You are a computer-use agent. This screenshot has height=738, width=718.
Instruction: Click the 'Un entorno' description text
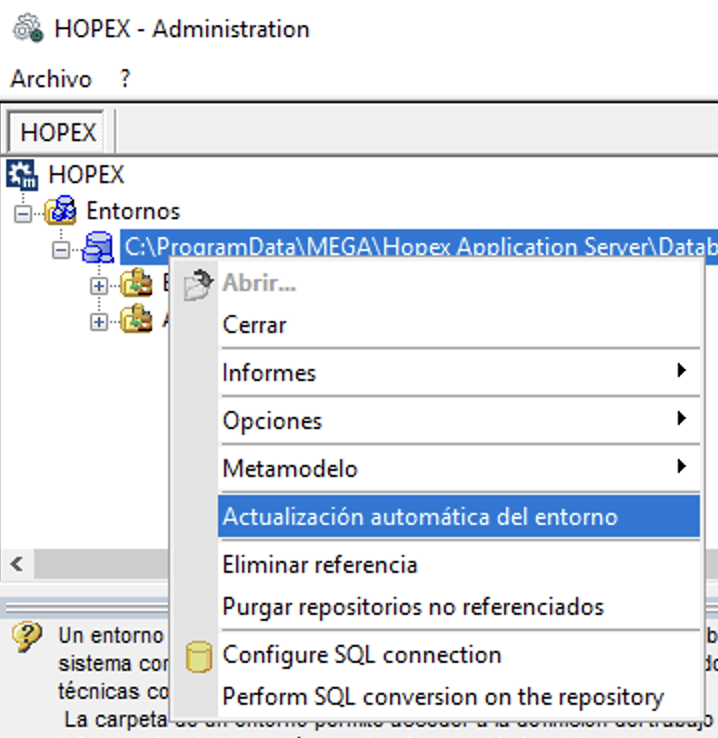coord(111,635)
